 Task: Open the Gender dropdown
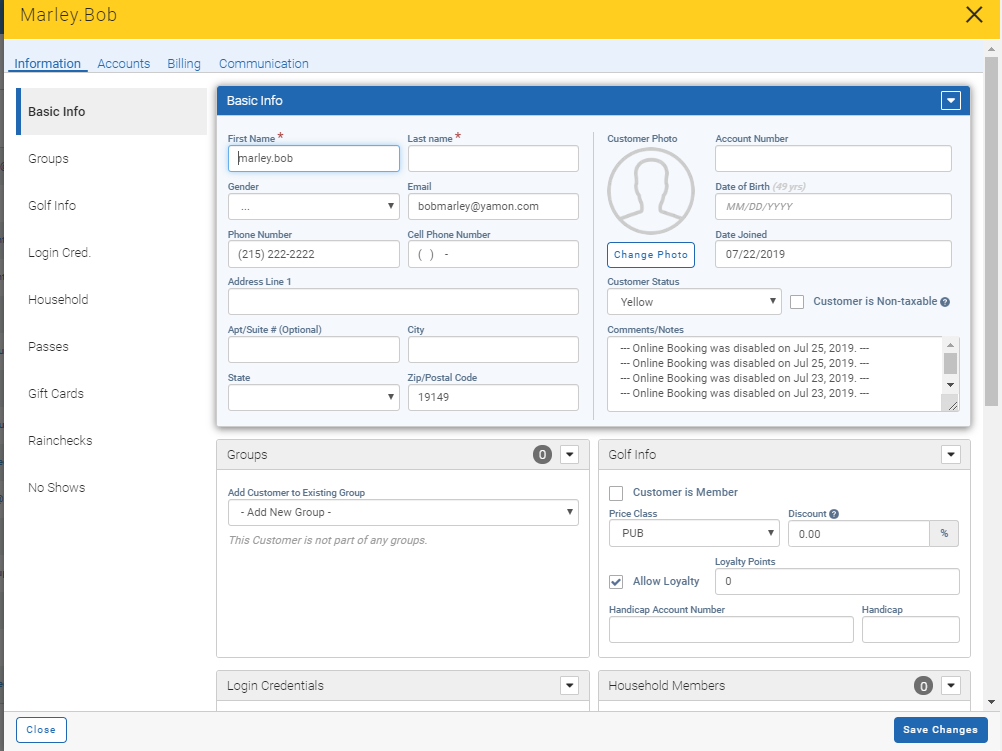point(314,206)
